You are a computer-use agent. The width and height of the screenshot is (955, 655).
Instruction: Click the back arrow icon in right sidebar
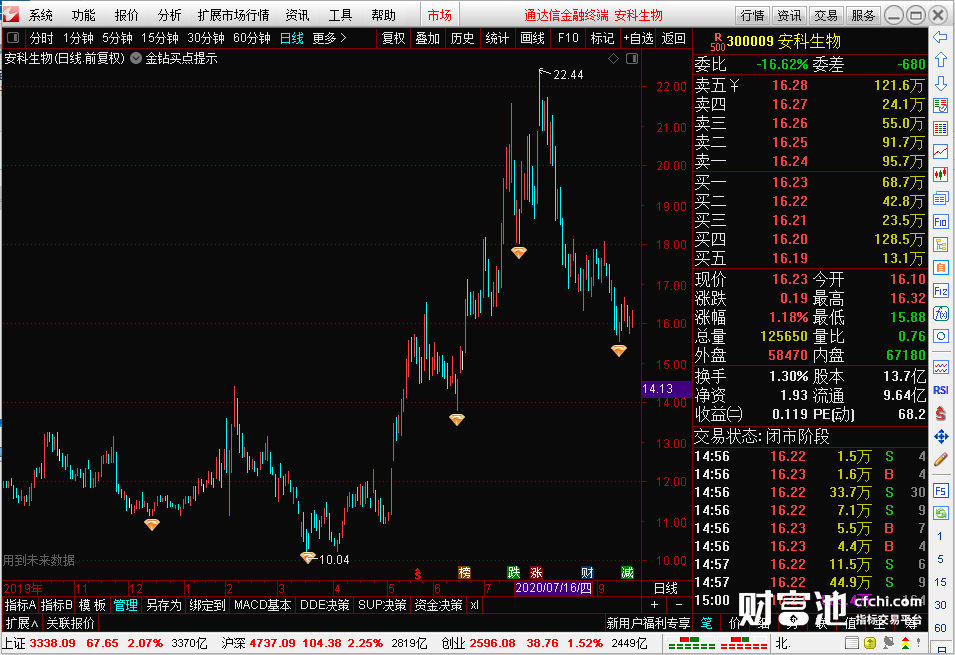click(x=940, y=38)
